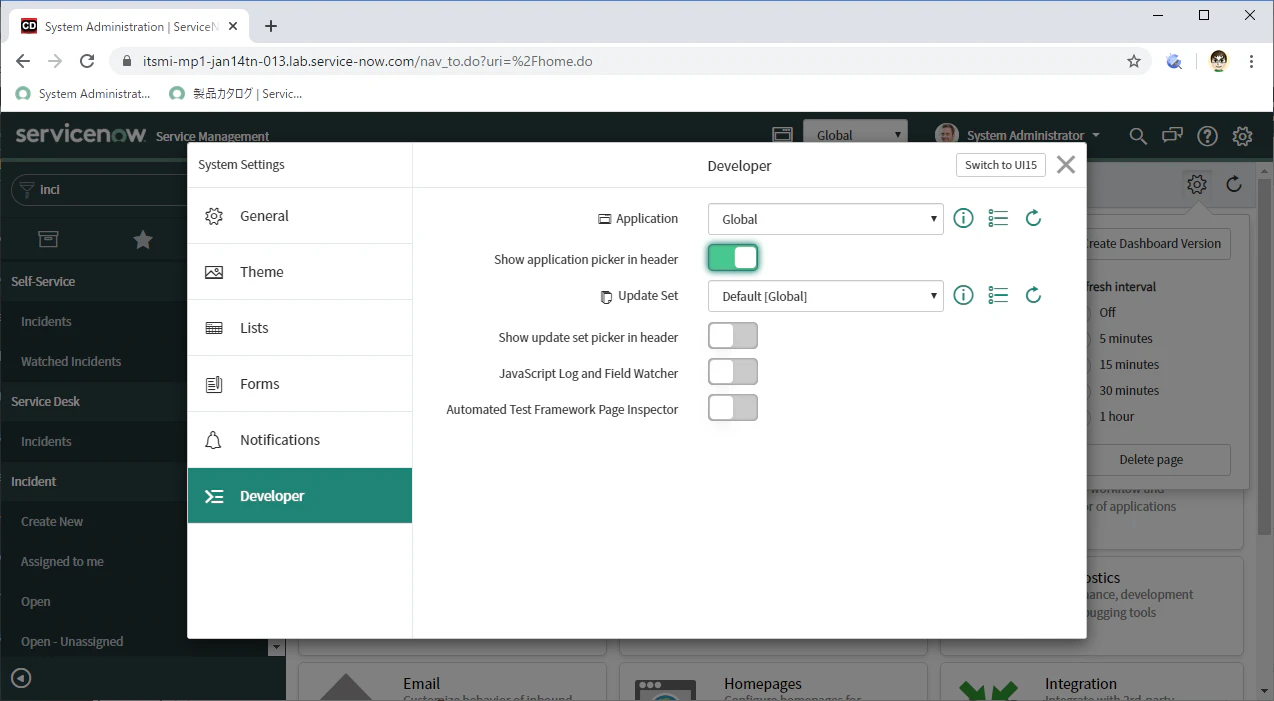1274x701 pixels.
Task: Open the Update Set Default [Global] dropdown
Action: point(826,296)
